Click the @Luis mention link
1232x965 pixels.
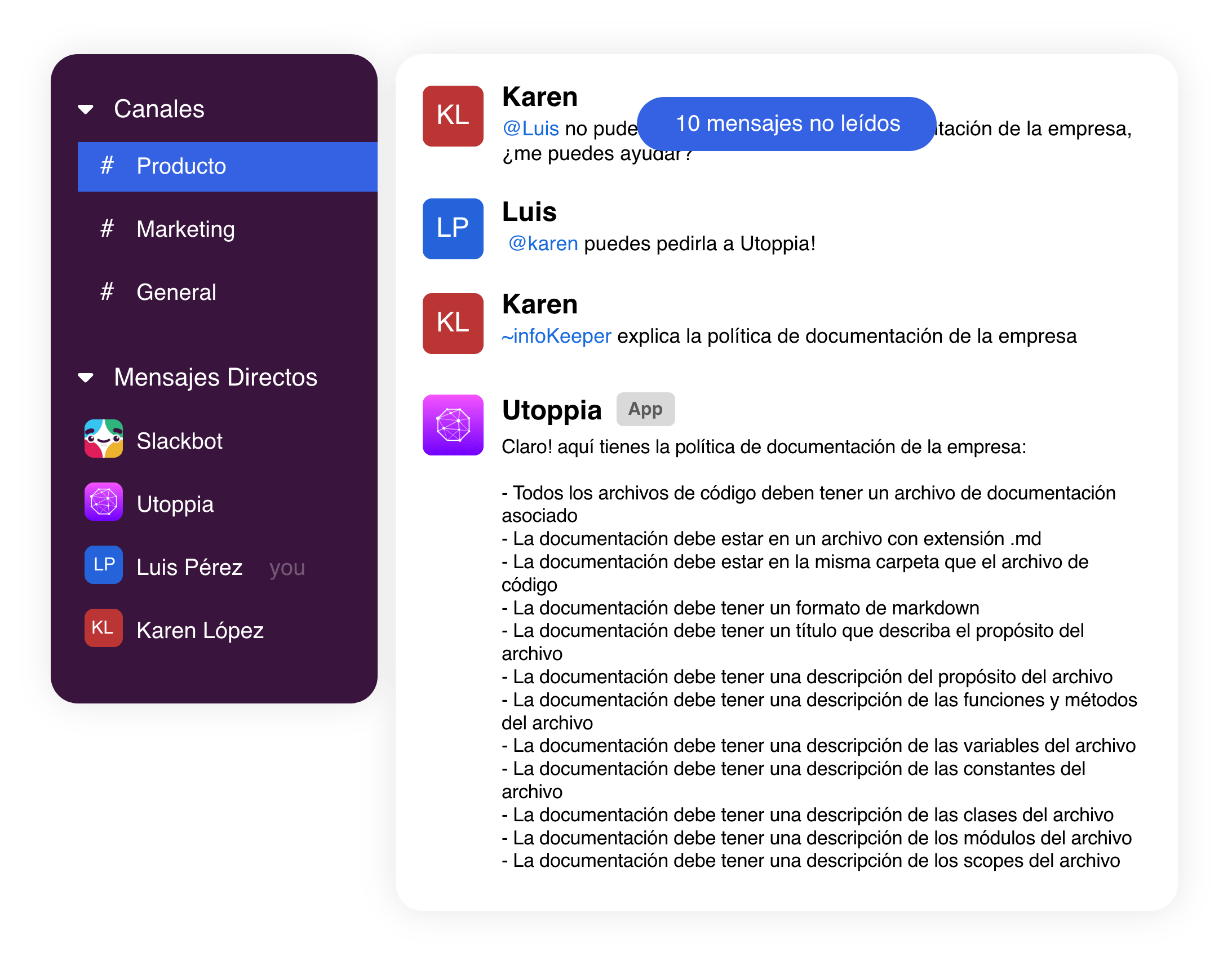[x=530, y=129]
